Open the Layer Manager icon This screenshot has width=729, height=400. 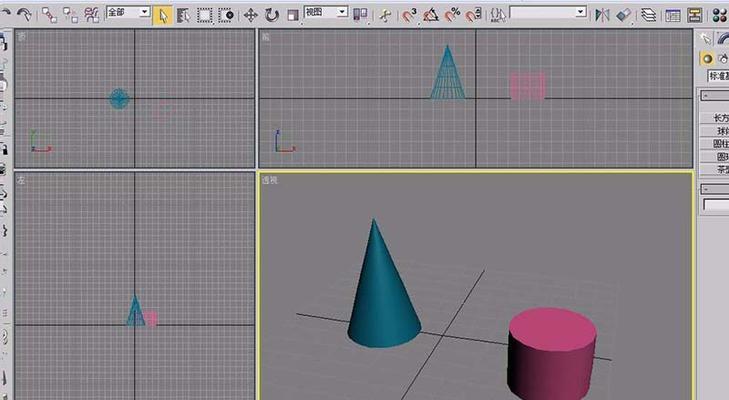click(648, 15)
